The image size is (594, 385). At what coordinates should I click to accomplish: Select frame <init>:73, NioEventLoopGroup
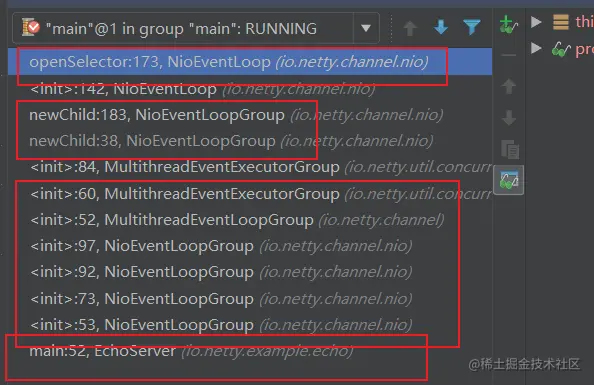[250, 299]
